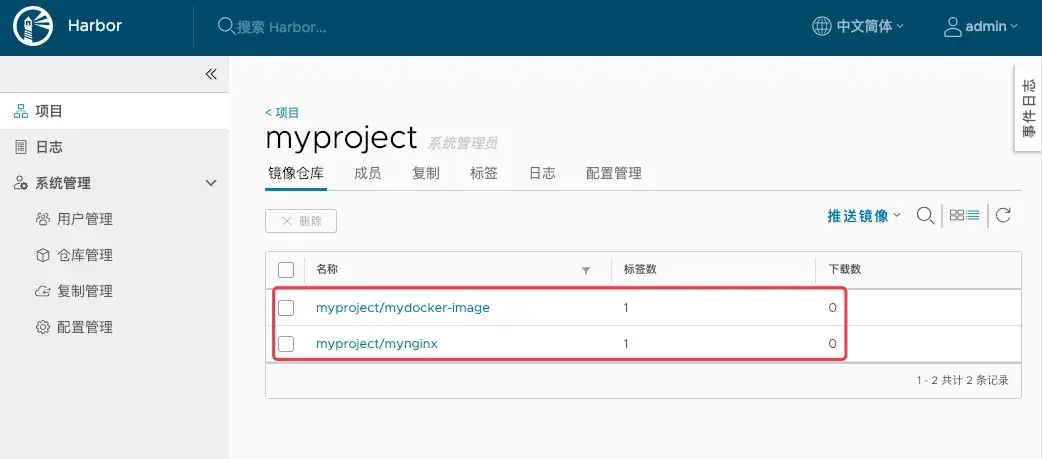Click the 搜索 Harbor search field

click(282, 27)
